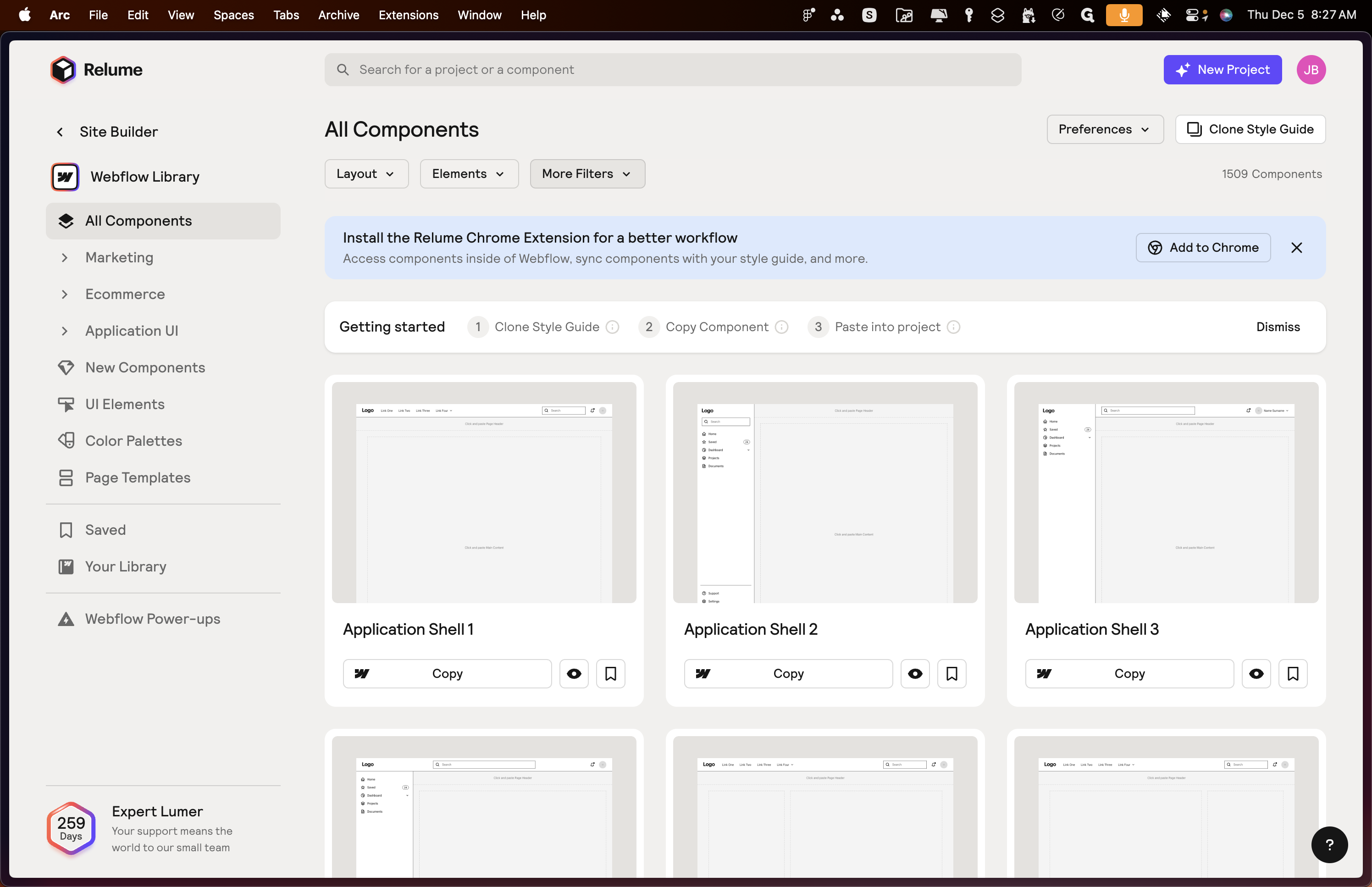The image size is (1372, 887).
Task: Click the Saved bookmark icon in sidebar
Action: (66, 530)
